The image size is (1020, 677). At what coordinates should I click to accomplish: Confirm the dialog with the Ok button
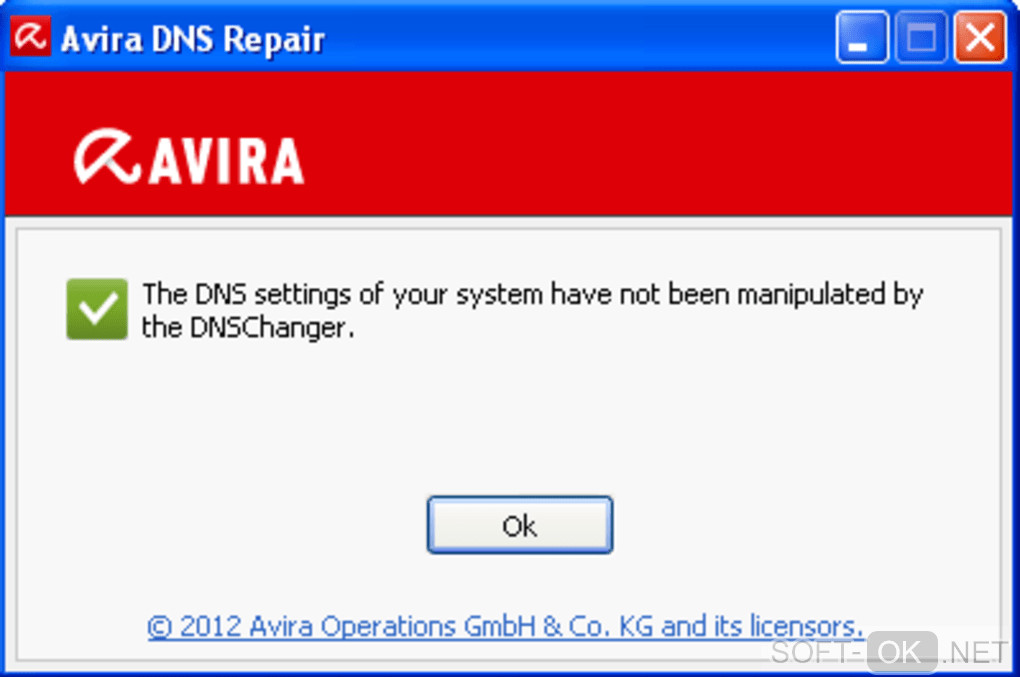(520, 525)
